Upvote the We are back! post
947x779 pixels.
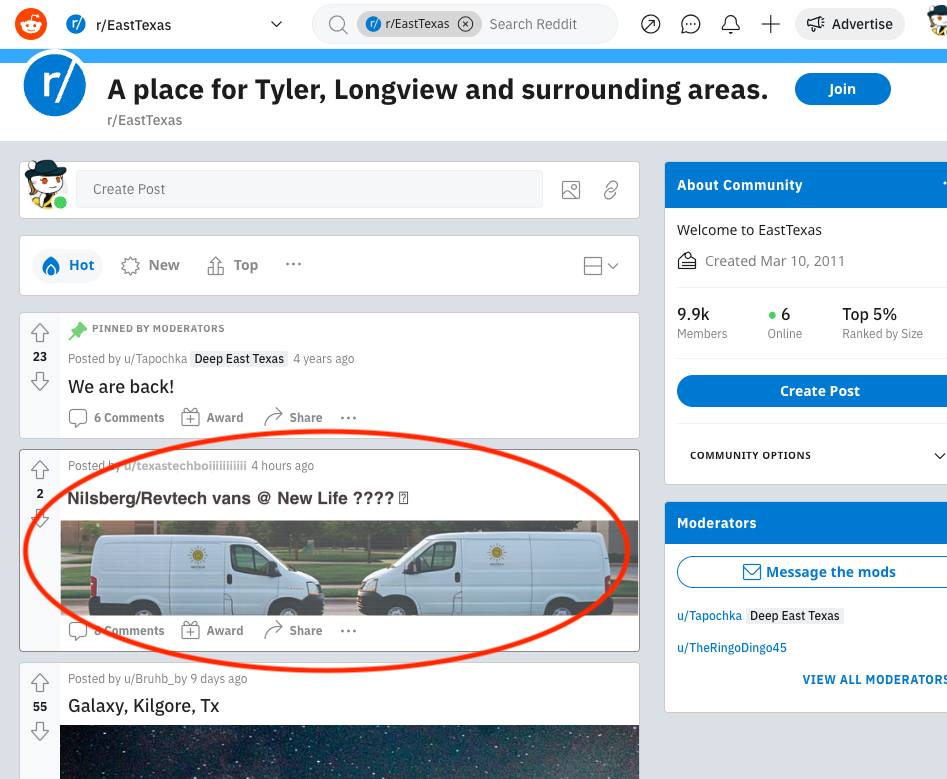(40, 333)
